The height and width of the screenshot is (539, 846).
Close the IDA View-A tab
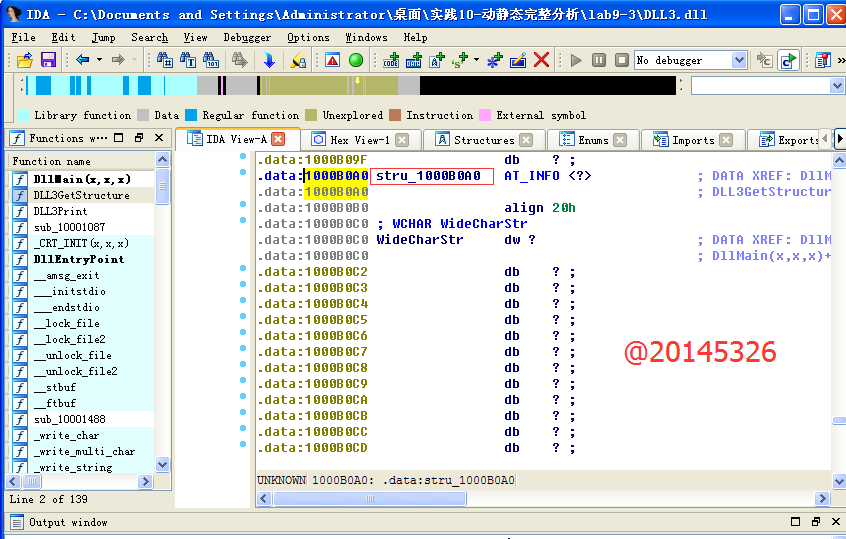(x=279, y=139)
